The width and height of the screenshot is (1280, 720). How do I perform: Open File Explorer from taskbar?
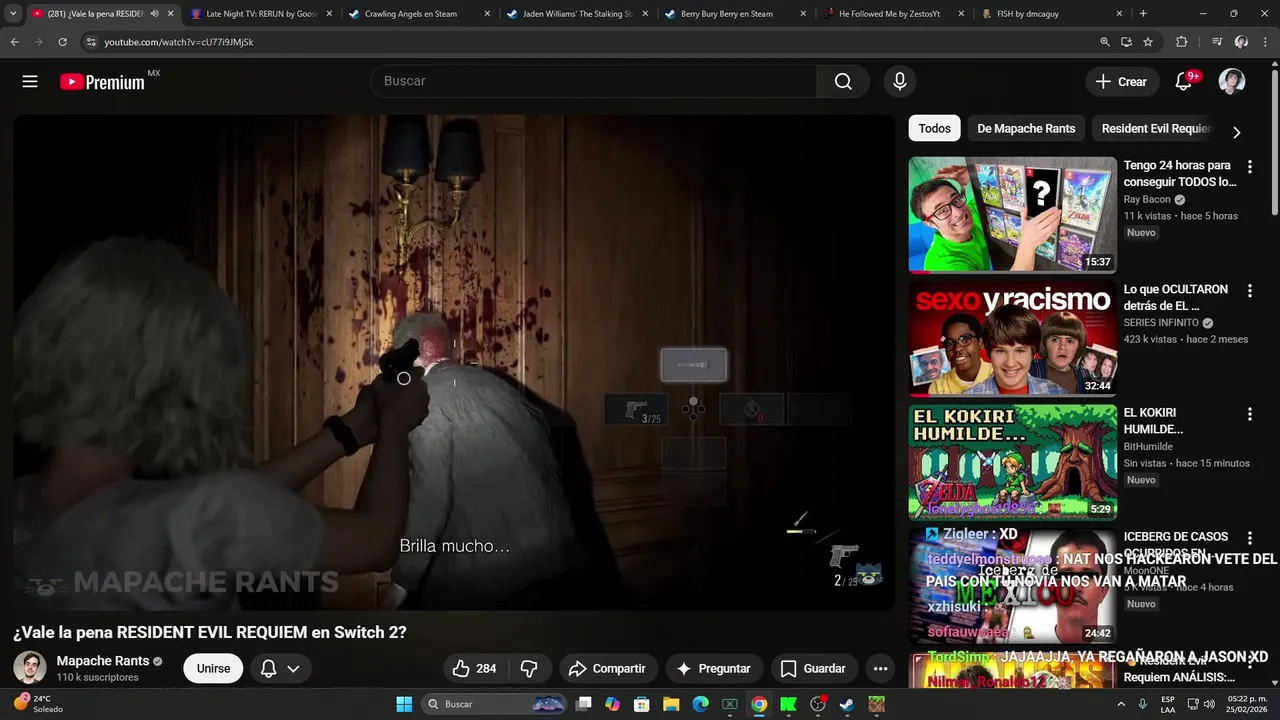671,704
